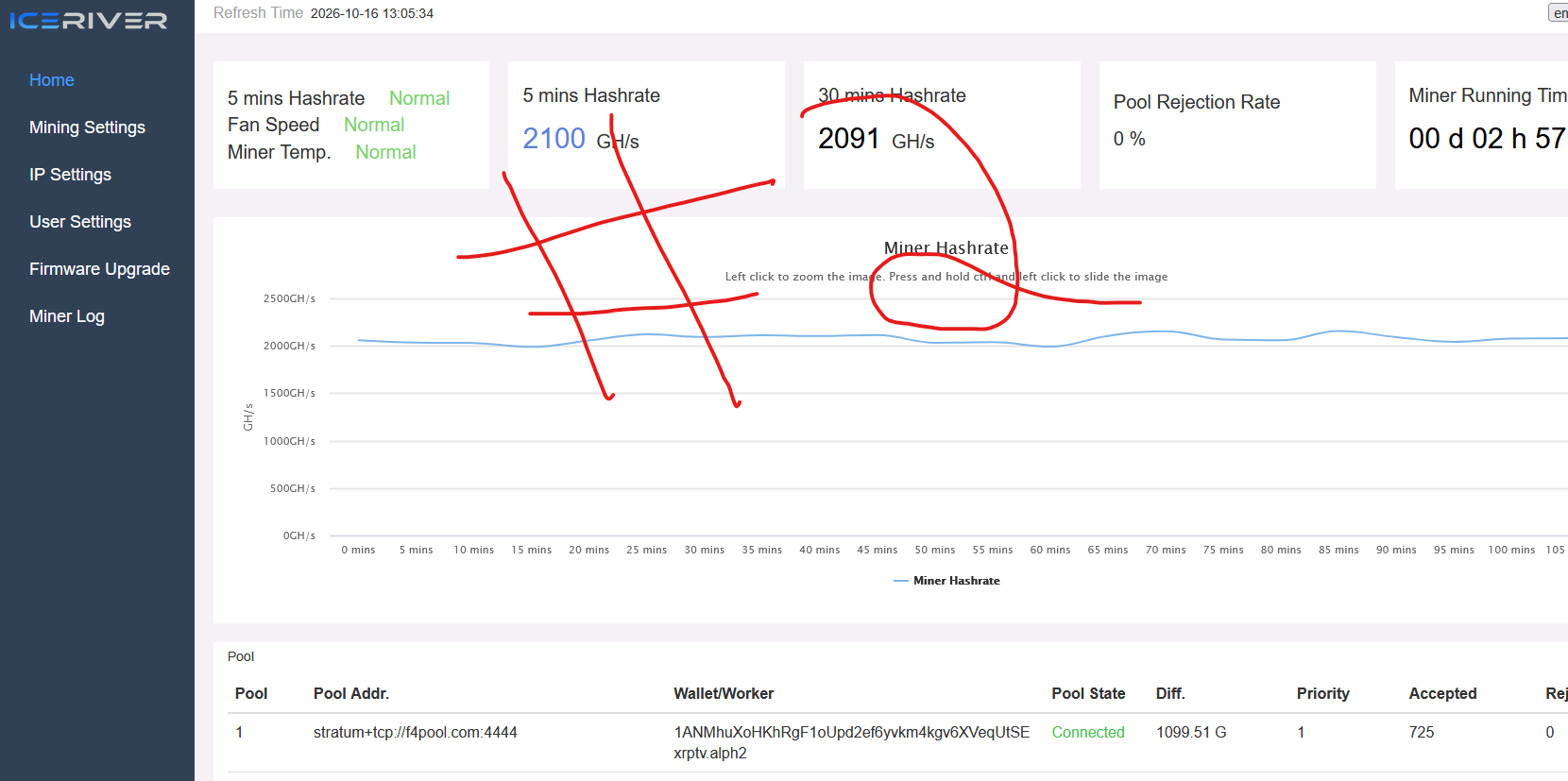The image size is (1568, 781).
Task: Toggle the Miner Hashrate legend entry
Action: (946, 581)
